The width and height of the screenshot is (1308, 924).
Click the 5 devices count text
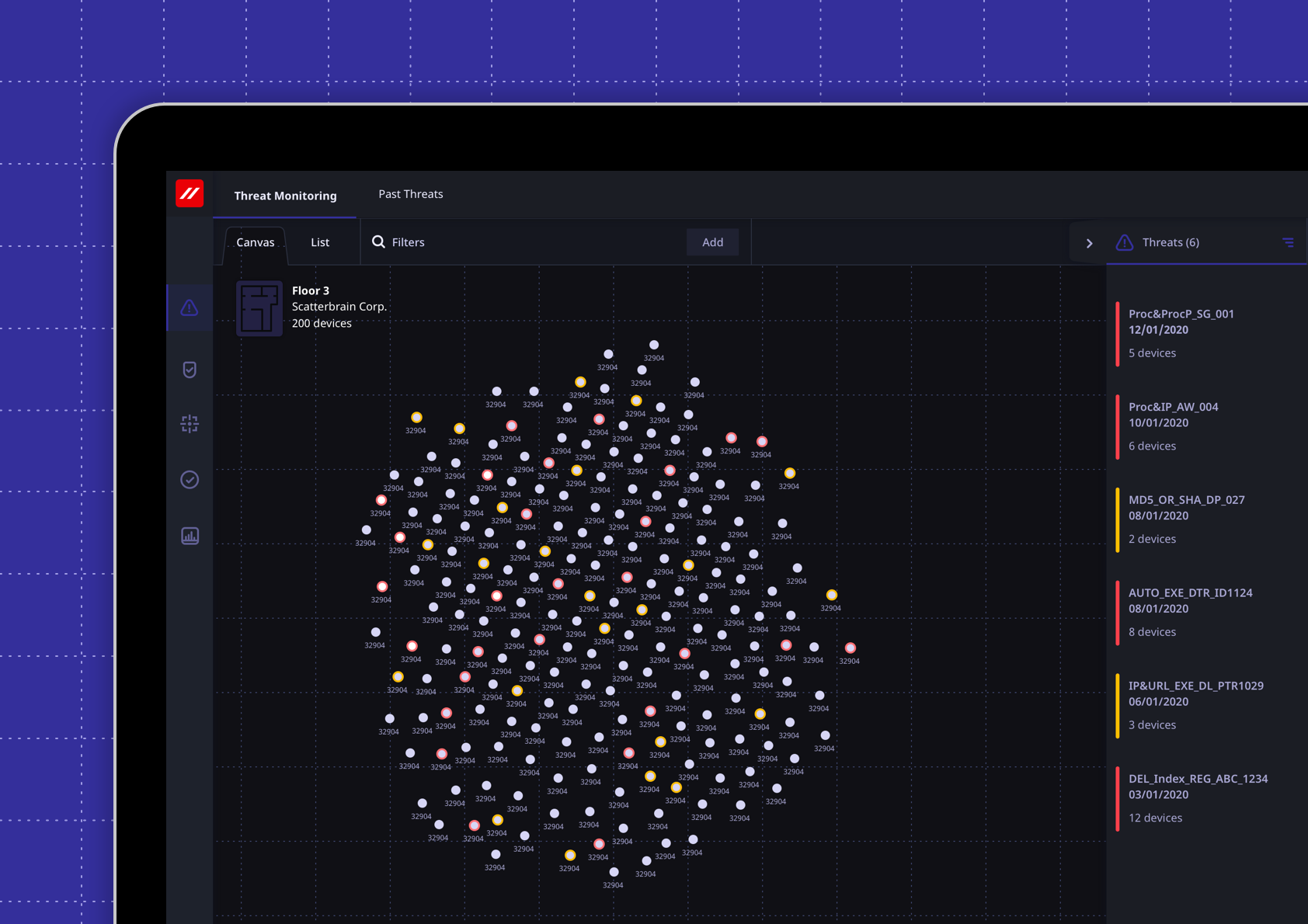(x=1152, y=353)
